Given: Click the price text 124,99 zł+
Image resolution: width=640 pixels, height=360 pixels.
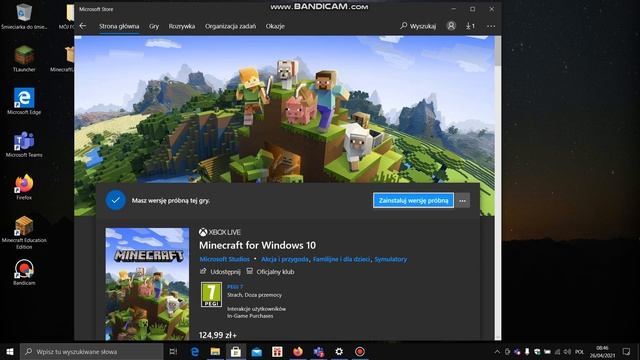Looking at the screenshot, I should 218,335.
